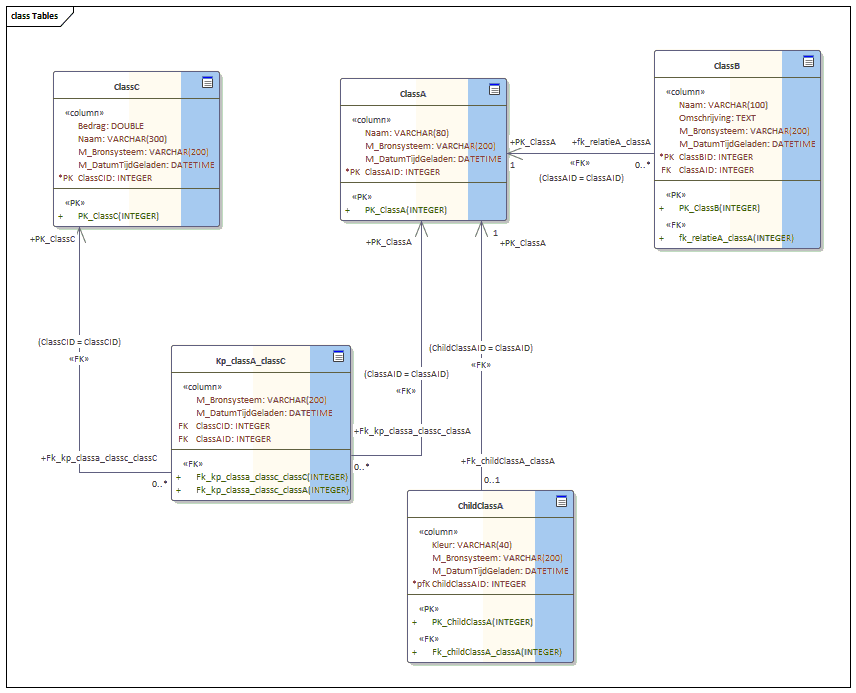Image resolution: width=856 pixels, height=693 pixels.
Task: Click the table icon in Kp_classA_classC header
Action: pyautogui.click(x=338, y=356)
